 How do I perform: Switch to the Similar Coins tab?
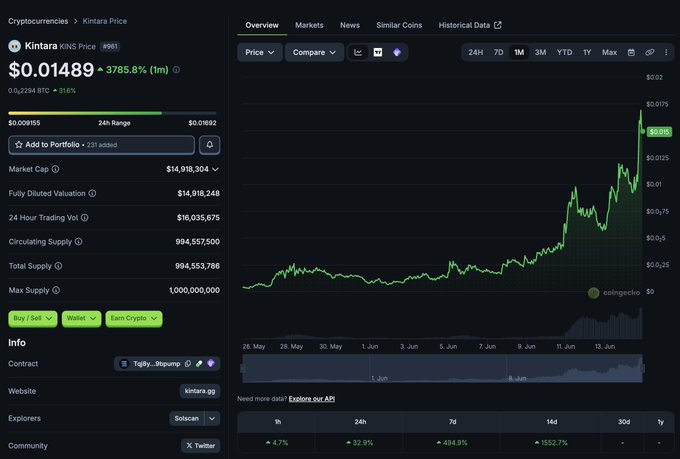(x=399, y=25)
